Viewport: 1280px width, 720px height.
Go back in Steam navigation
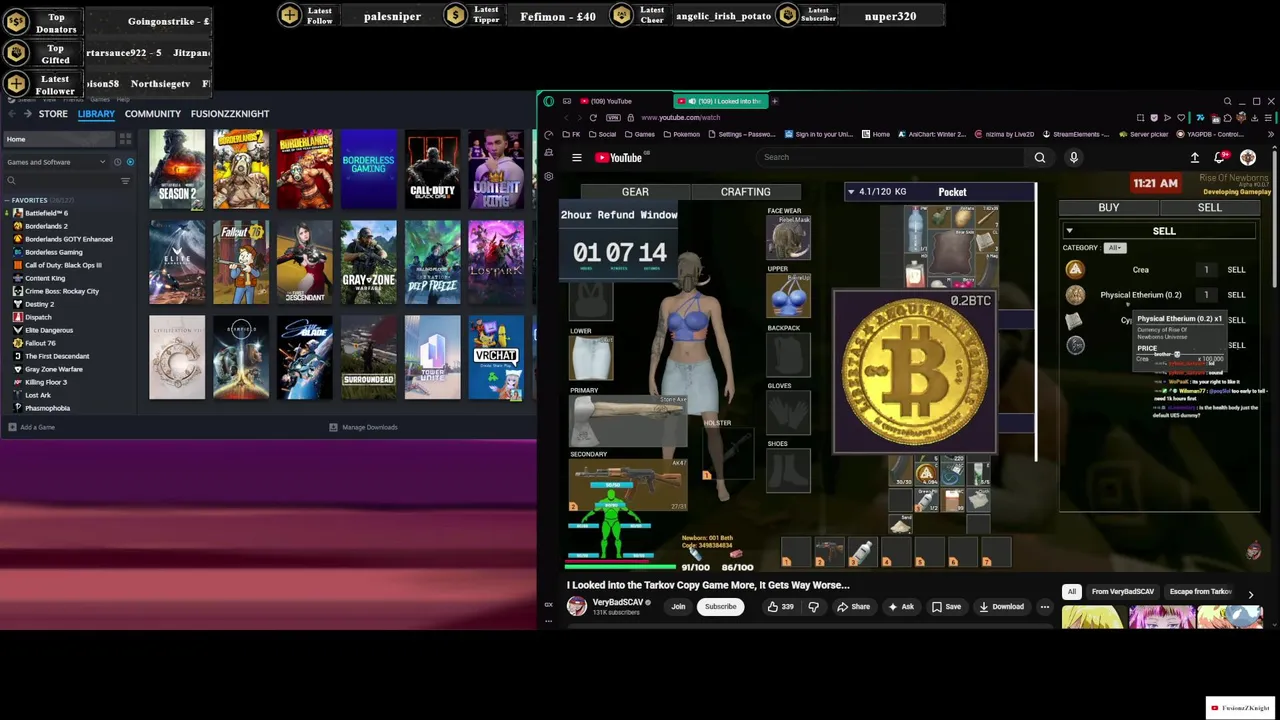pyautogui.click(x=12, y=114)
